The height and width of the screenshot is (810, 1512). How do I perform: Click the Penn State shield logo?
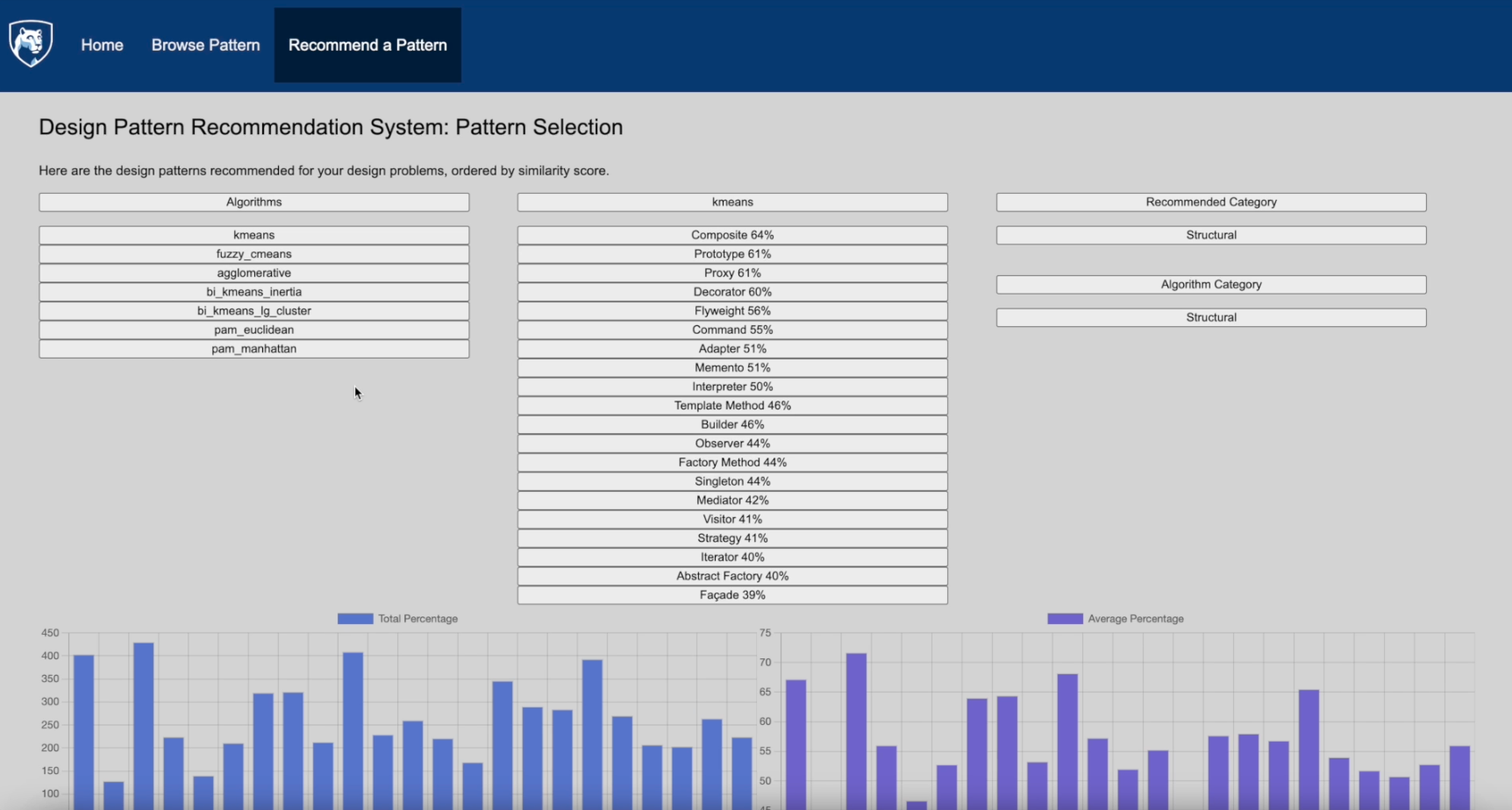[31, 44]
